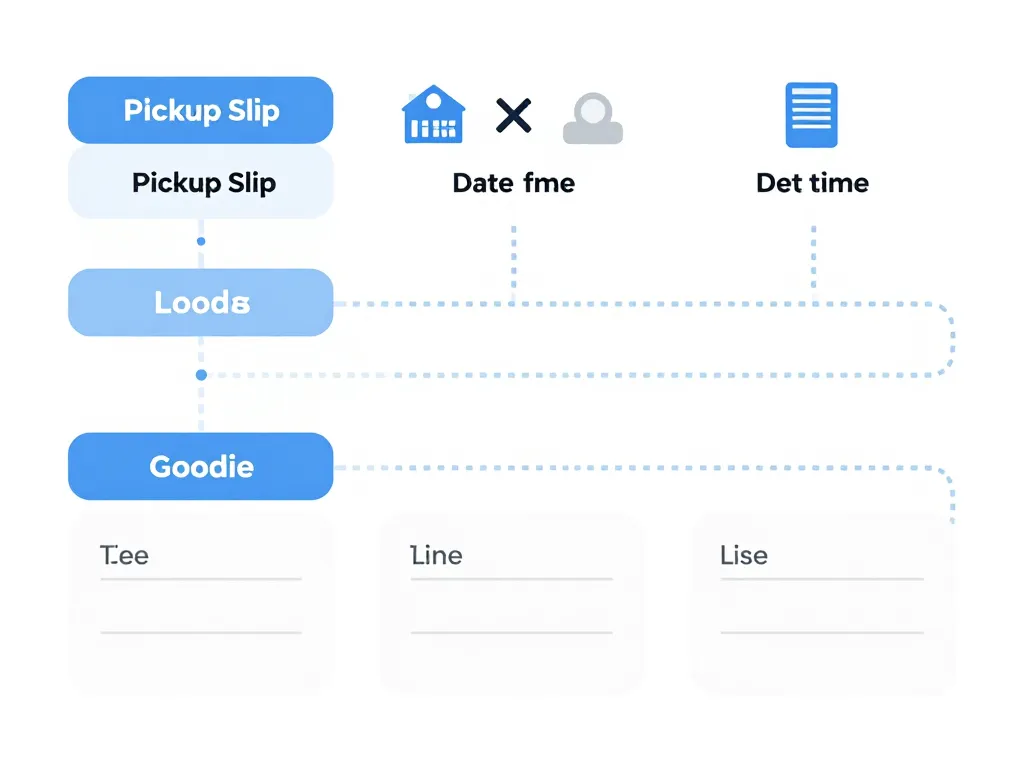Click second input line in Tee card
Image resolution: width=1024 pixels, height=768 pixels.
pos(201,632)
